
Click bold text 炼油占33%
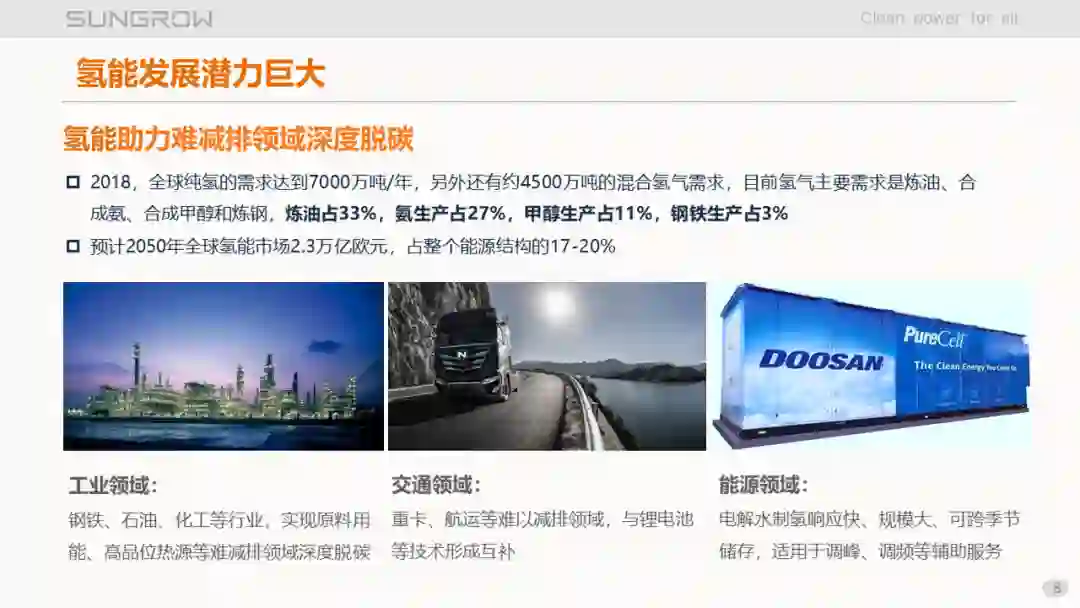331,213
